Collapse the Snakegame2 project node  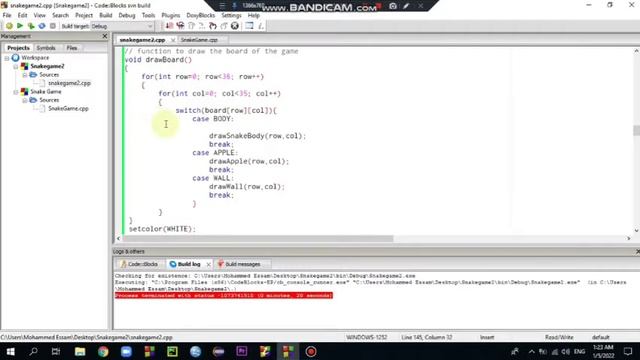coord(16,67)
